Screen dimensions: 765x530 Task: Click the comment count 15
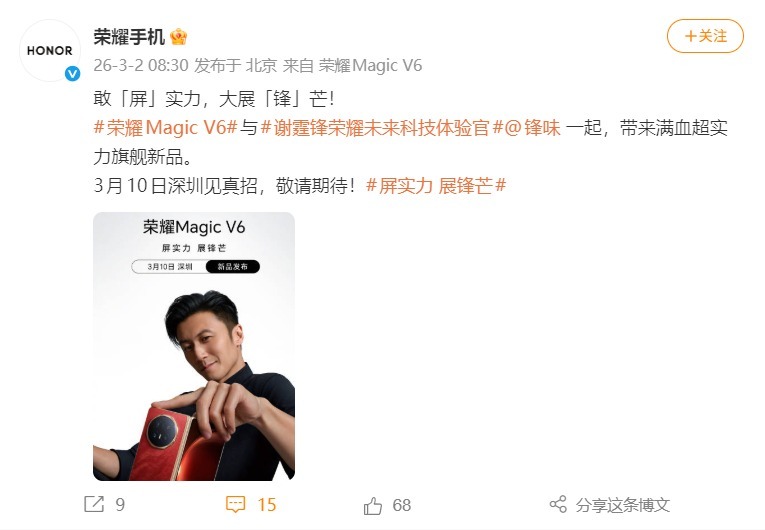click(x=267, y=505)
